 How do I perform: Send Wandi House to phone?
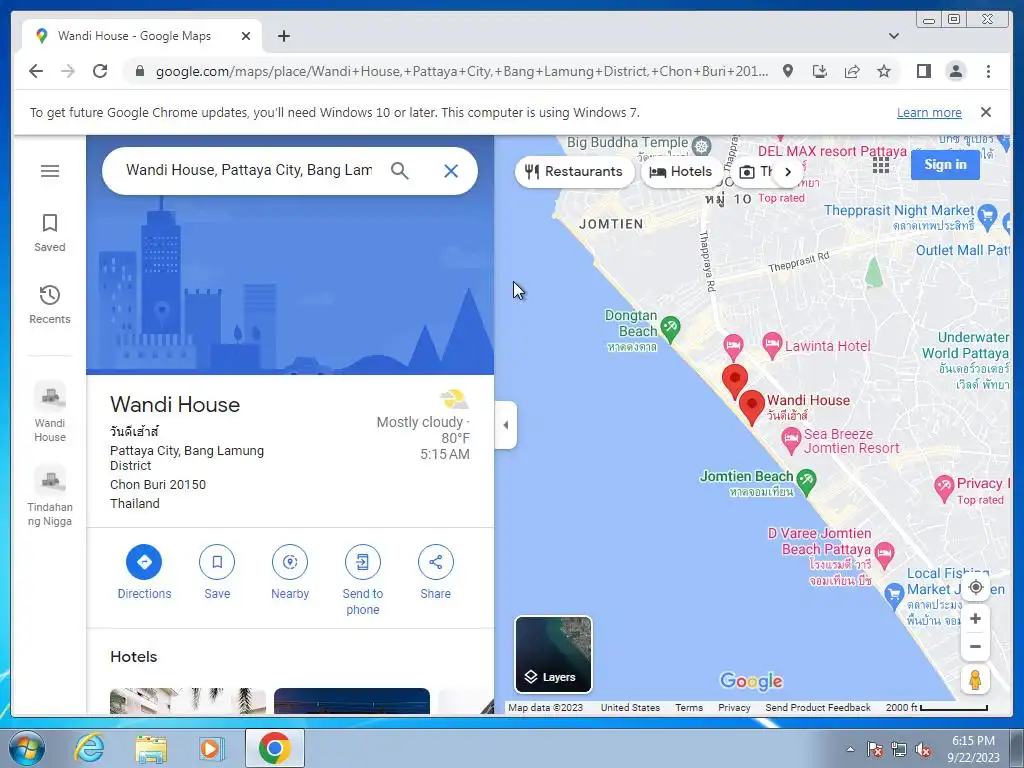tap(362, 581)
